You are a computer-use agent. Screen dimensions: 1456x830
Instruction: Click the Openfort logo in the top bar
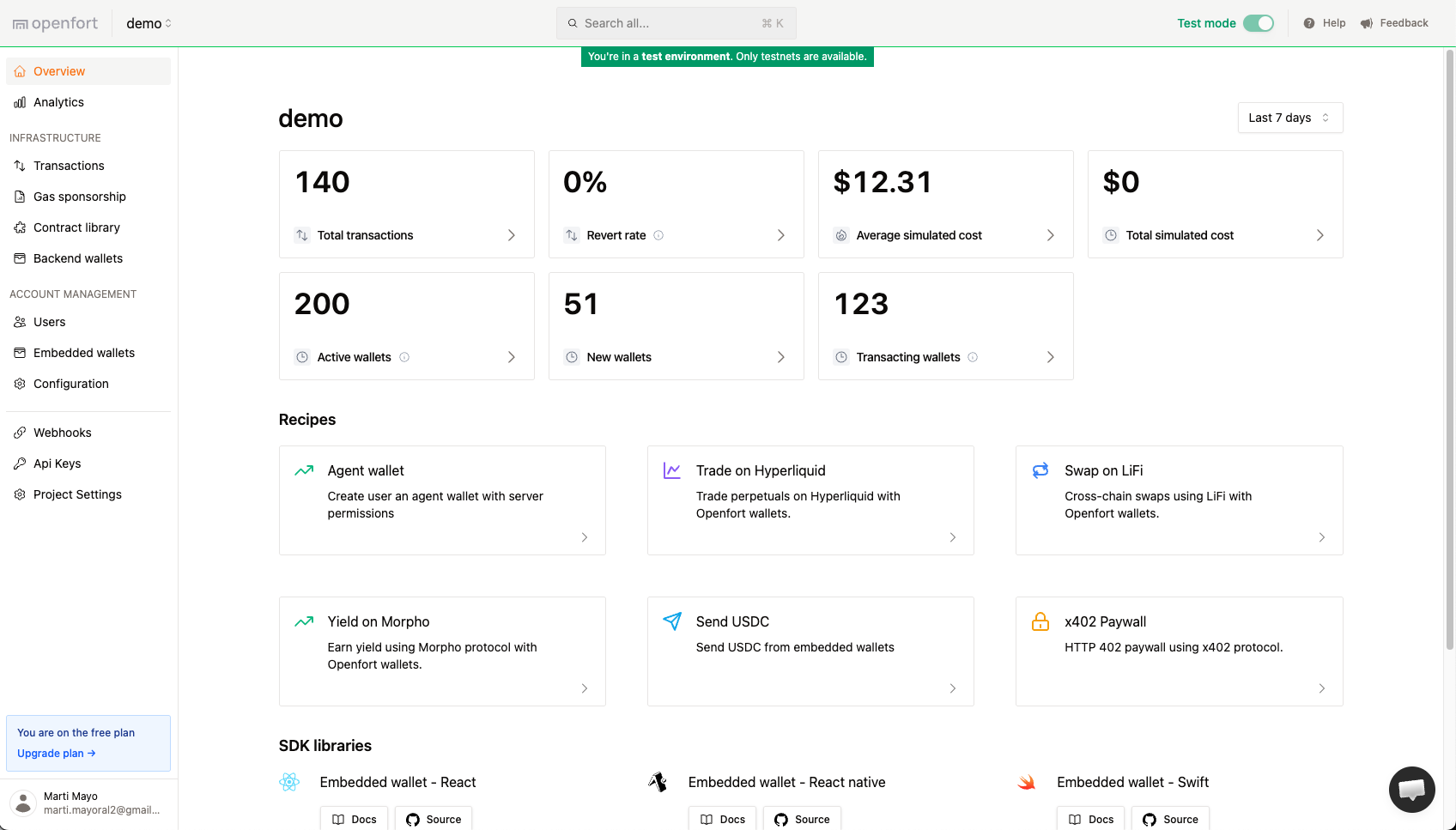tap(54, 23)
